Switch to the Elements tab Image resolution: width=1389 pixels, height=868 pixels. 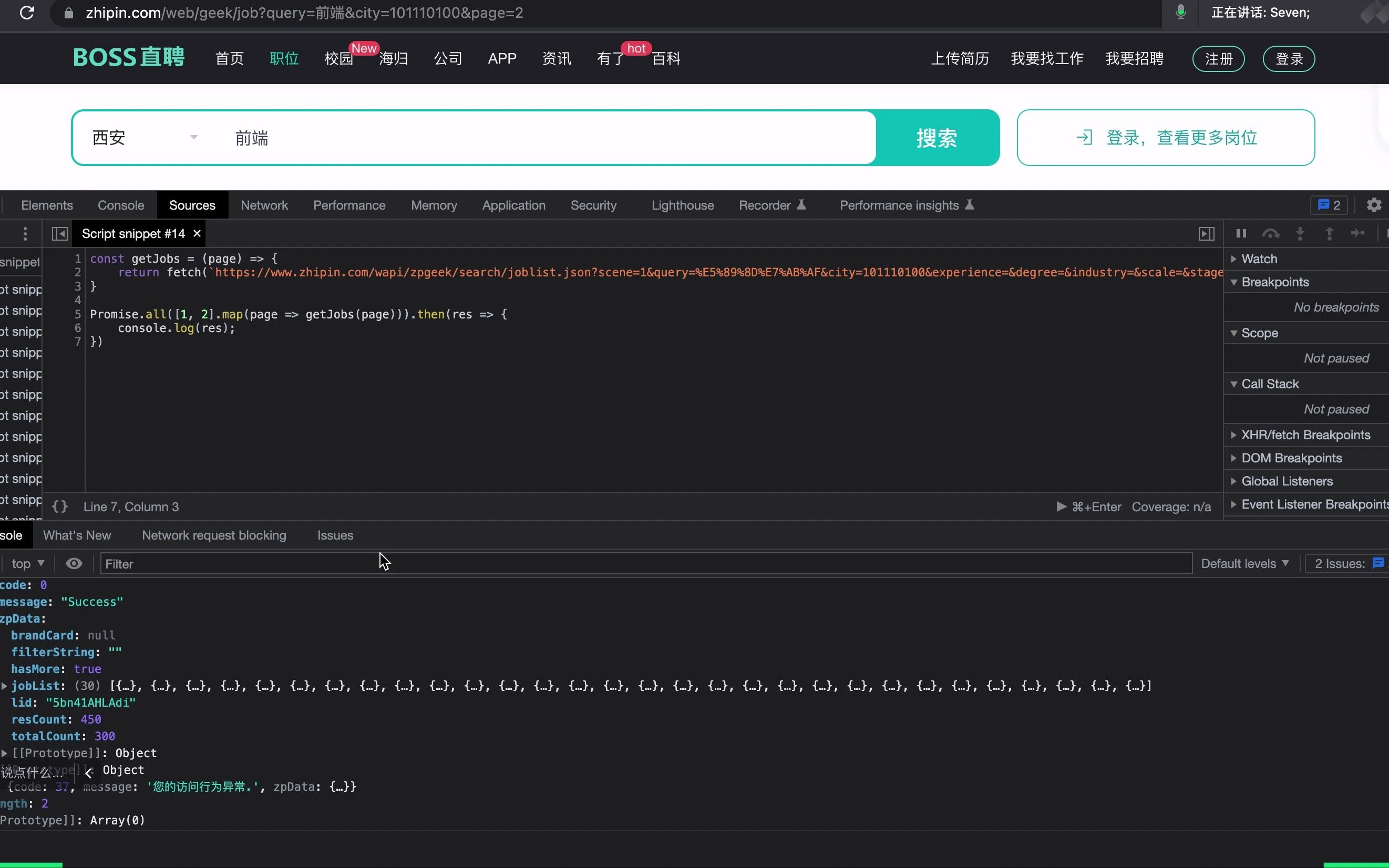(x=47, y=205)
